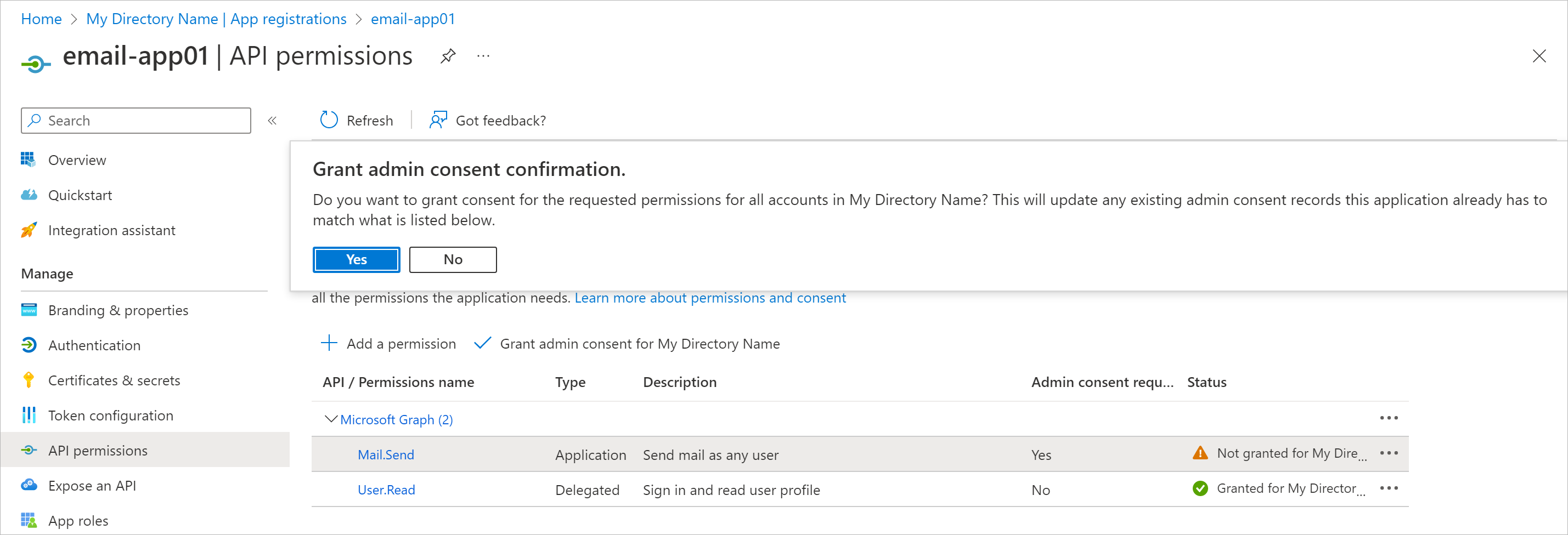Open the ellipsis menu for Mail.Send row
The width and height of the screenshot is (1568, 535).
click(1389, 453)
